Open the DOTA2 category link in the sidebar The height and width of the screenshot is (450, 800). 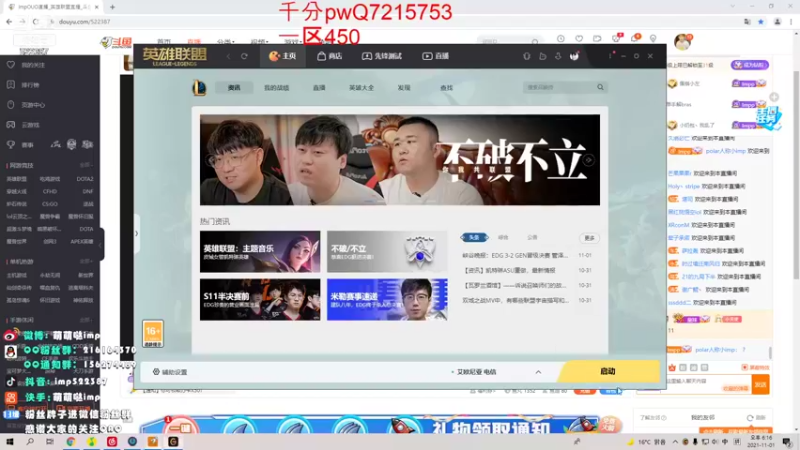85,179
